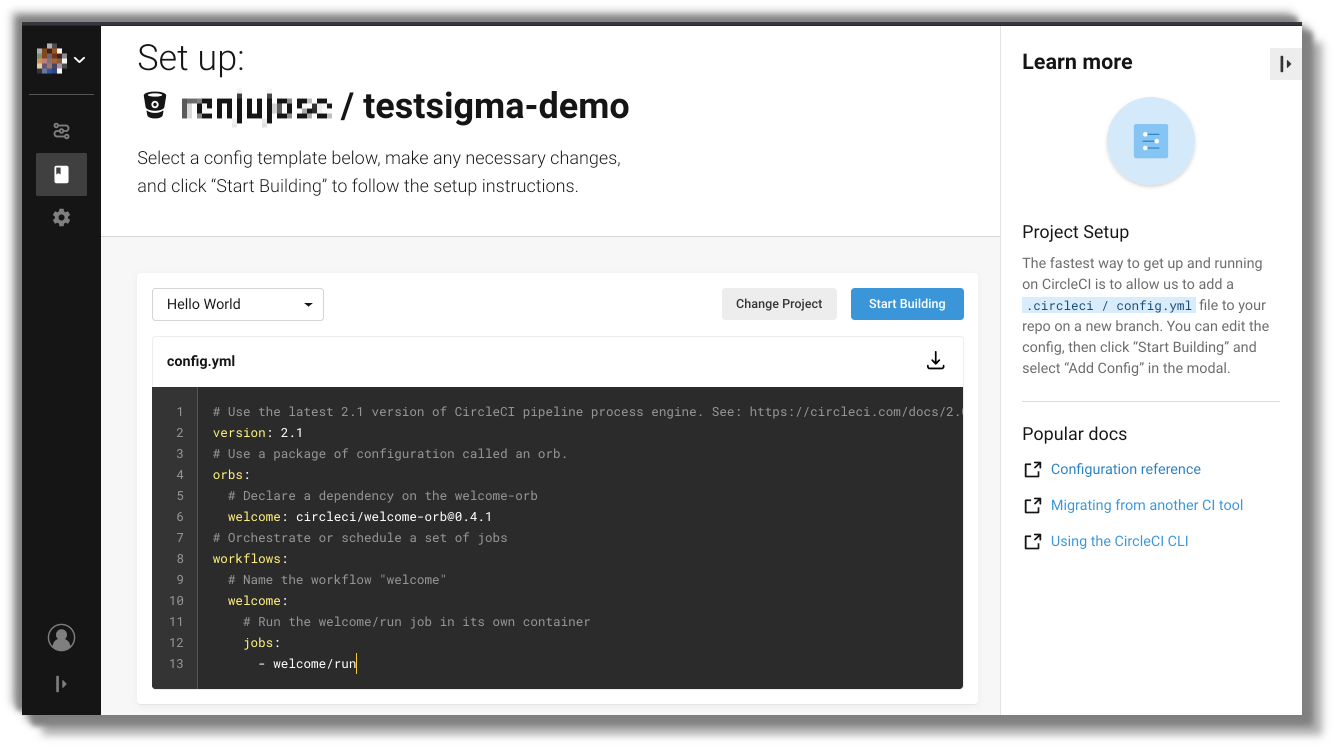Click the Change Project button
Viewport: 1334px width, 747px height.
(x=779, y=304)
